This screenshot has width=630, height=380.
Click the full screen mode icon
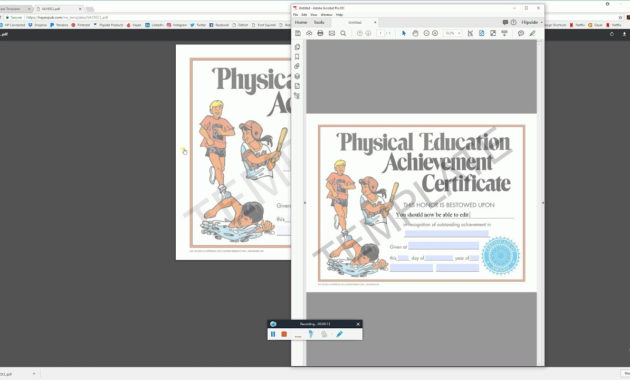pos(493,33)
